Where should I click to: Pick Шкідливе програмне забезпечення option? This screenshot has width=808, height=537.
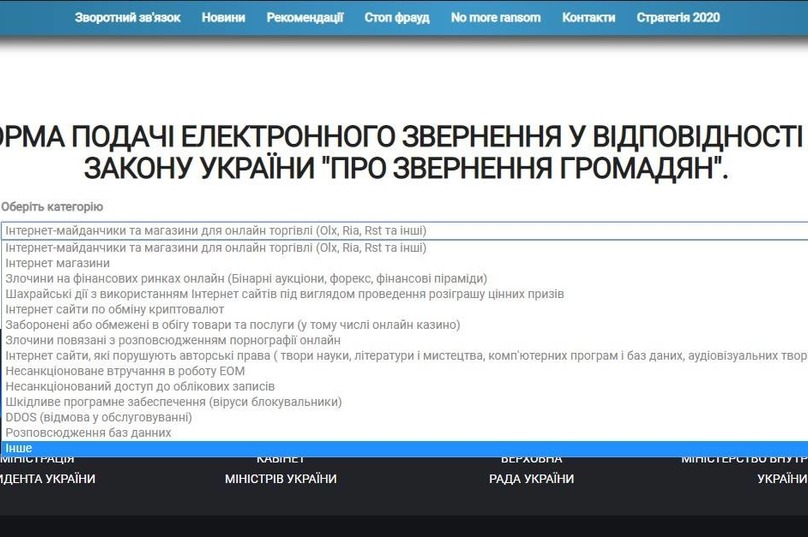tap(173, 402)
